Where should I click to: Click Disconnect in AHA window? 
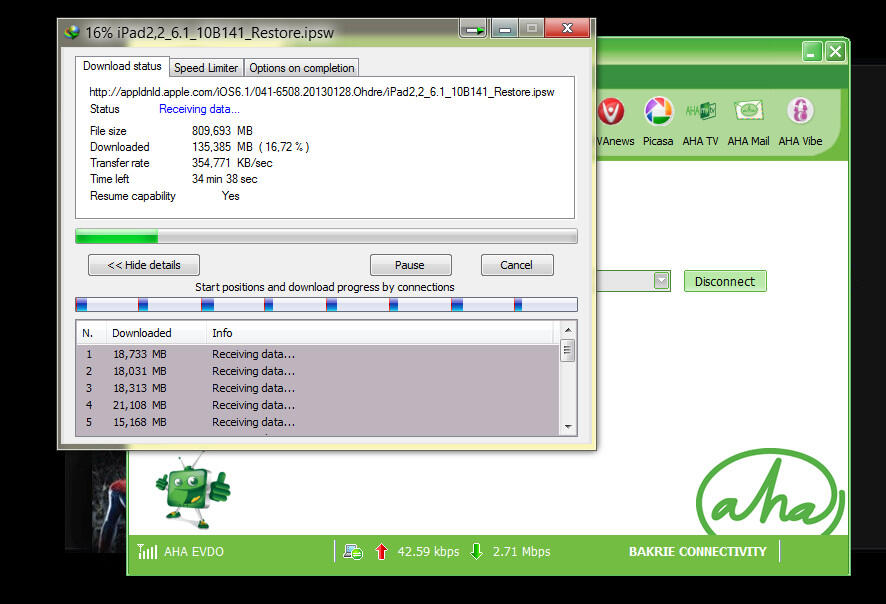tap(725, 281)
